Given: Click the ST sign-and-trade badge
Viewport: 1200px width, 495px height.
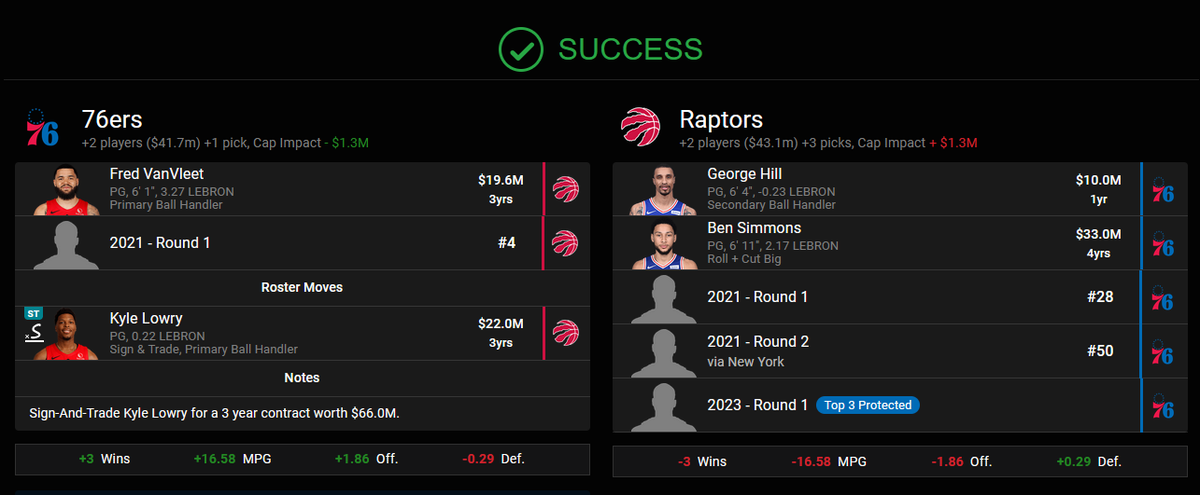Looking at the screenshot, I should (34, 314).
